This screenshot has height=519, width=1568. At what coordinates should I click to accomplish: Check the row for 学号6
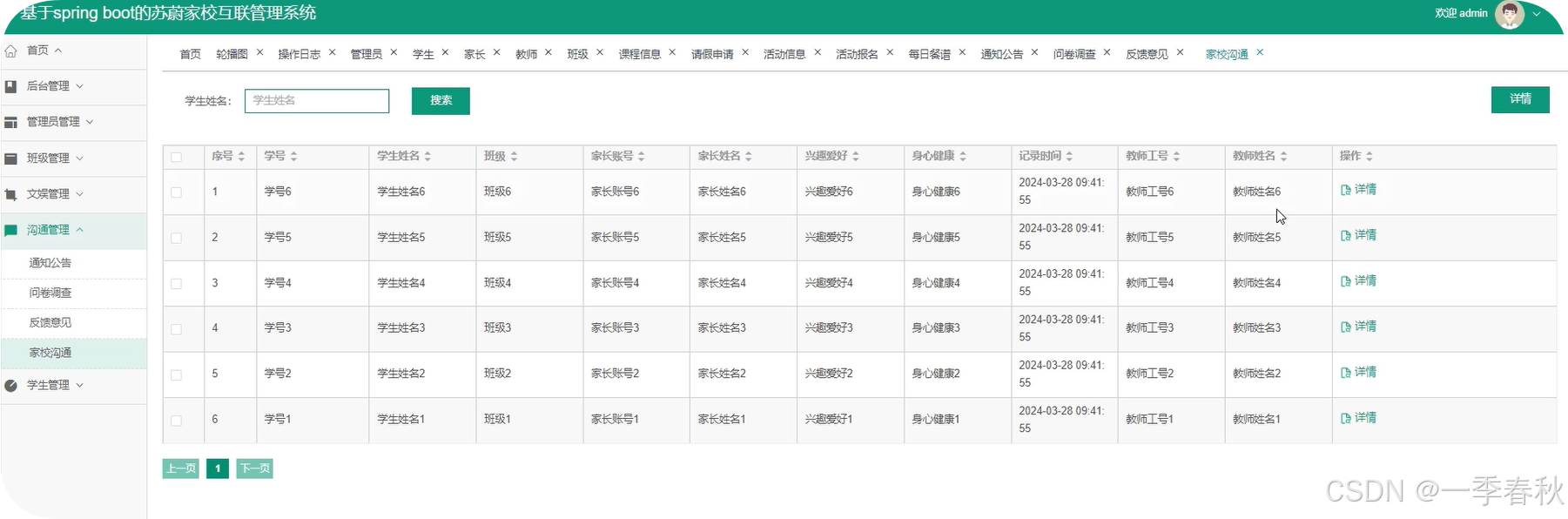pyautogui.click(x=176, y=192)
